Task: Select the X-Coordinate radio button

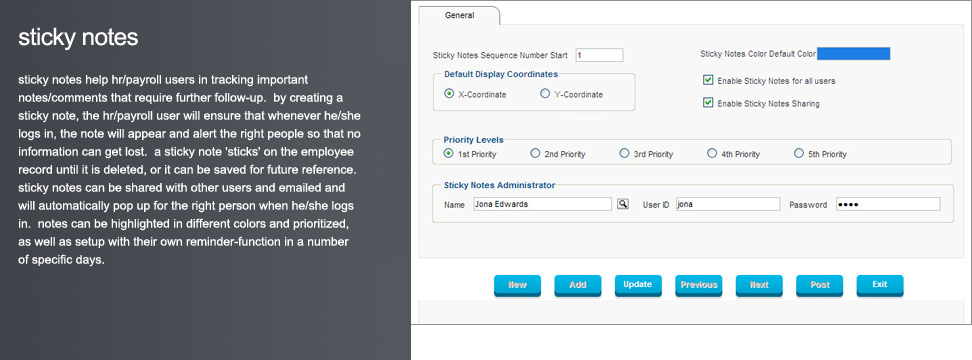Action: (449, 94)
